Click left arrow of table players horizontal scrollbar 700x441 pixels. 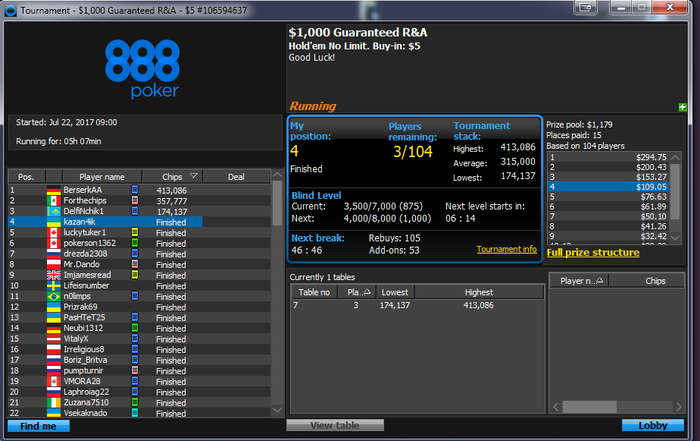[x=556, y=407]
